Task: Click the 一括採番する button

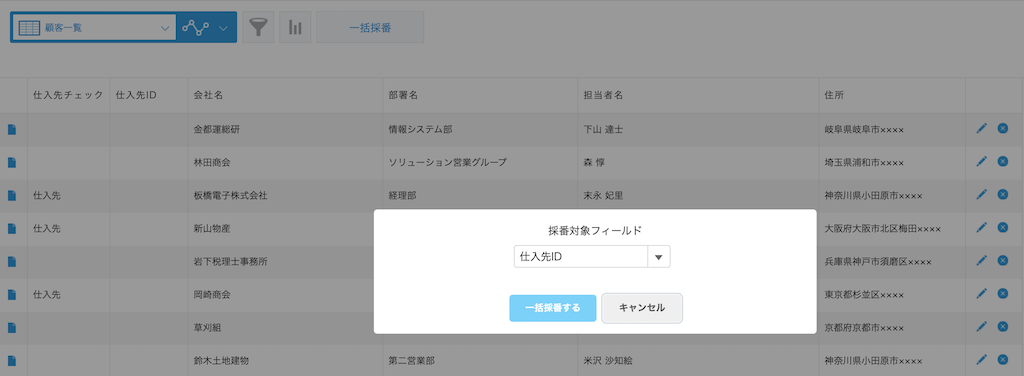Action: pyautogui.click(x=552, y=308)
